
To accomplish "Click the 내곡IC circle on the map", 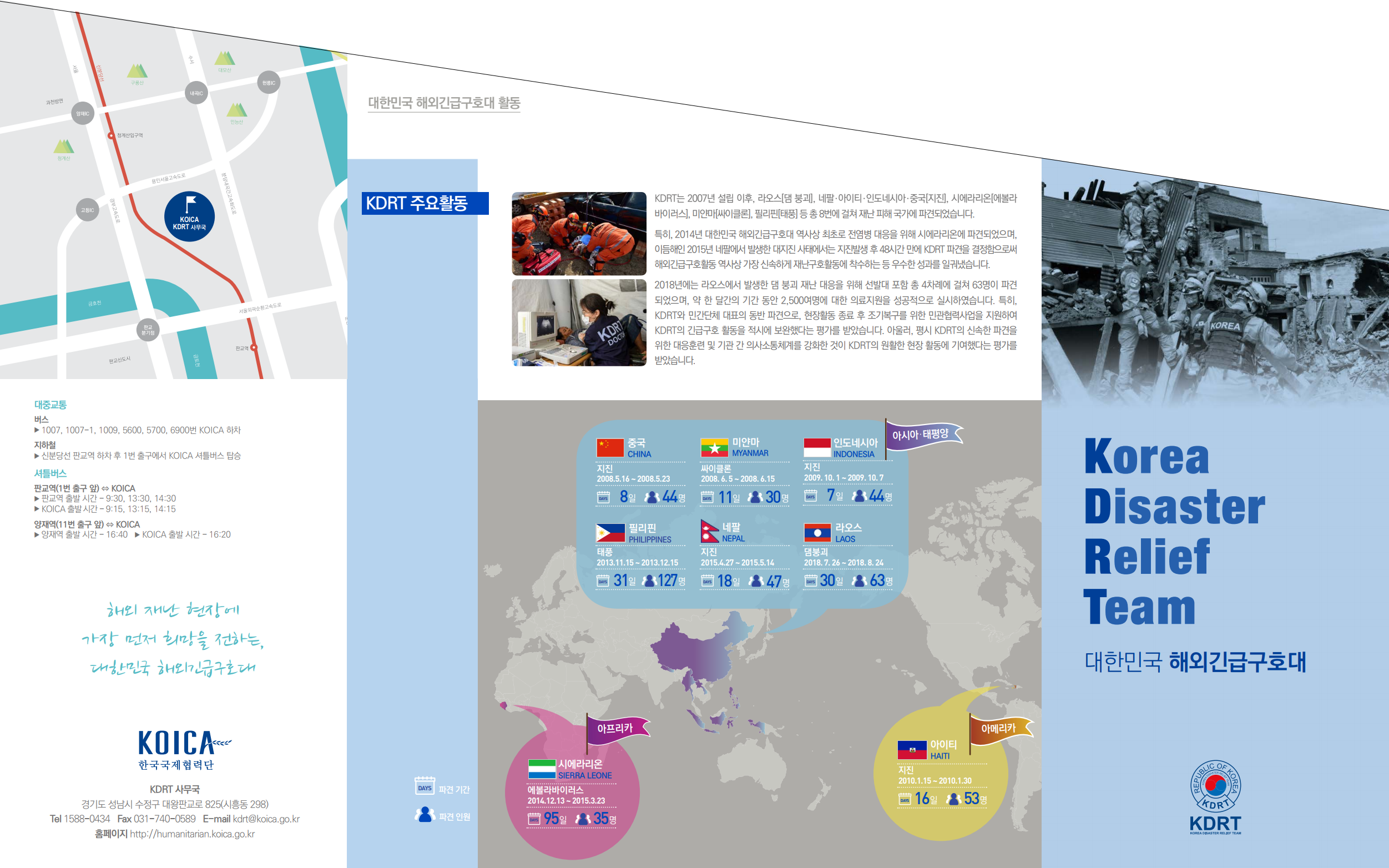I will pyautogui.click(x=196, y=93).
